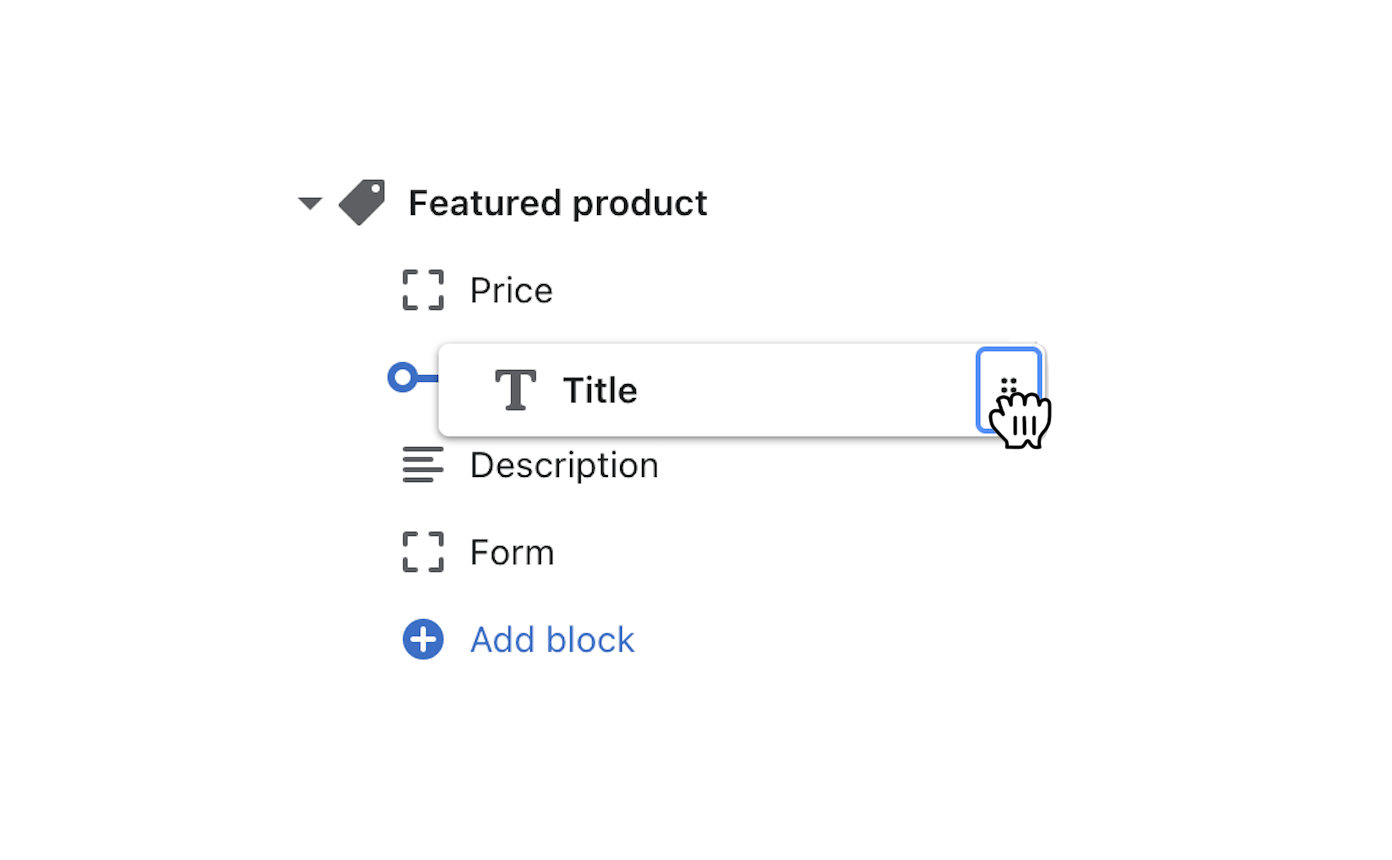This screenshot has width=1392, height=860.
Task: Click empty area inside the Title card
Action: click(800, 390)
